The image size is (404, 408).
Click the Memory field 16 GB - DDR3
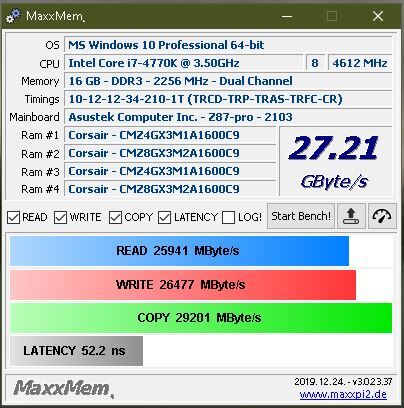[228, 81]
